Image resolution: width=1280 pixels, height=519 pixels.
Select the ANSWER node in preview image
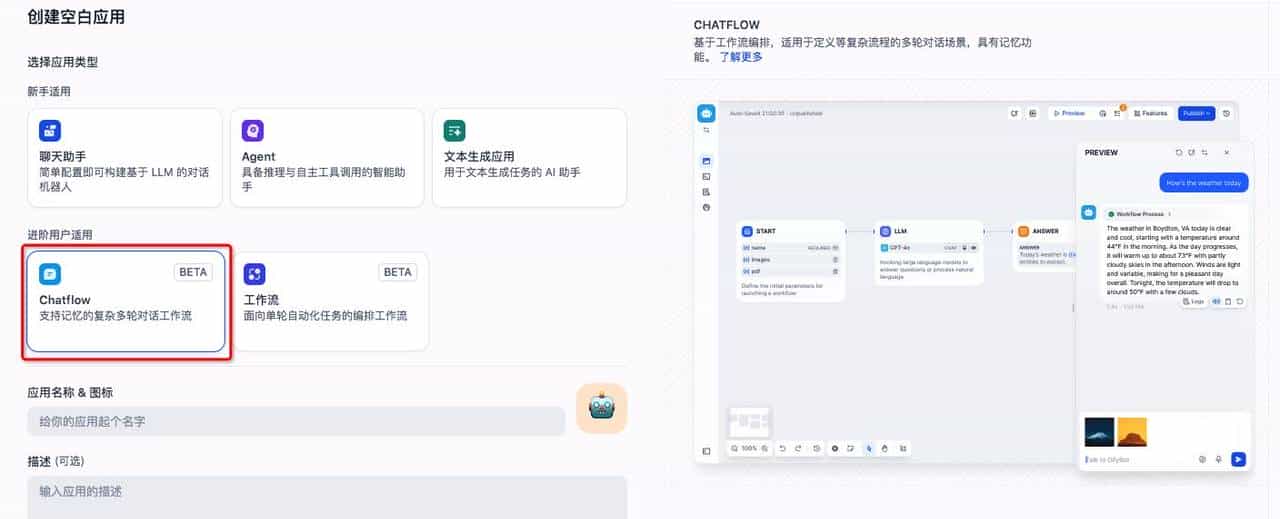click(x=1044, y=248)
